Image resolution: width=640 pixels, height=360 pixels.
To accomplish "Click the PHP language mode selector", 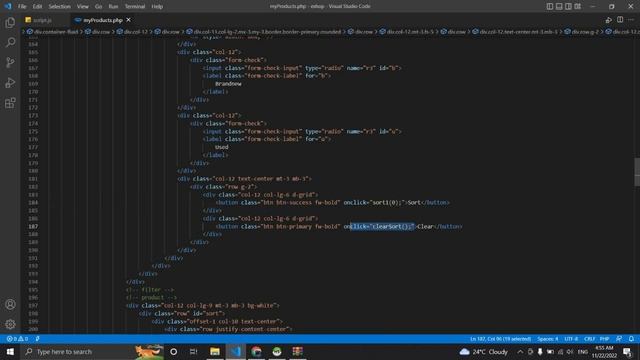I will tap(604, 339).
